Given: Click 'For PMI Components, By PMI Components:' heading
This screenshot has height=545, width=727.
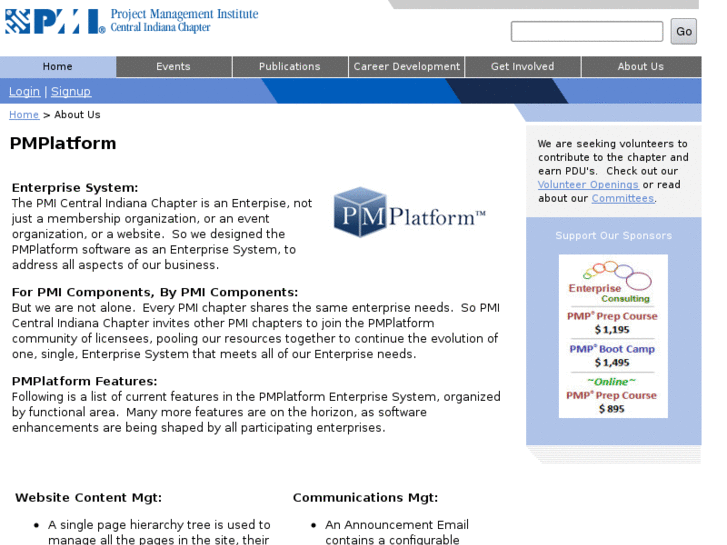Looking at the screenshot, I should pyautogui.click(x=155, y=292).
